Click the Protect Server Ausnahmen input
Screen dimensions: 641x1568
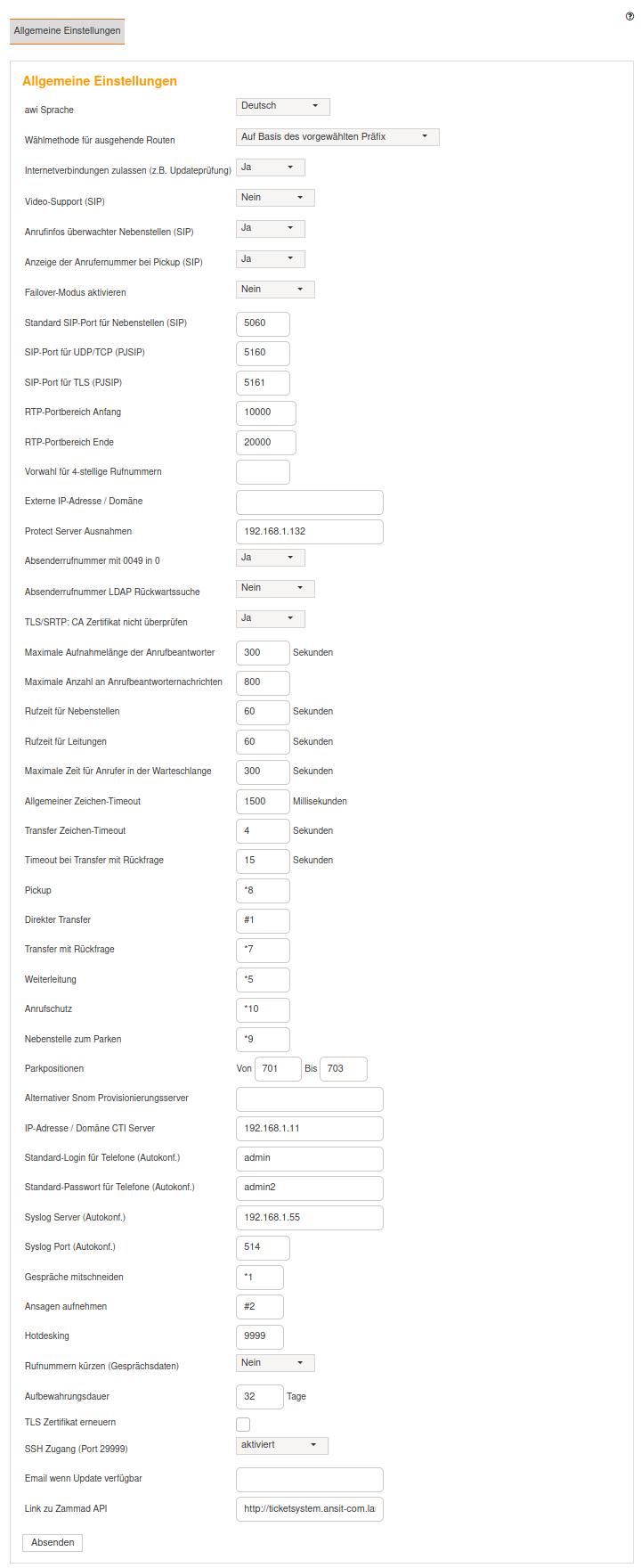[309, 532]
